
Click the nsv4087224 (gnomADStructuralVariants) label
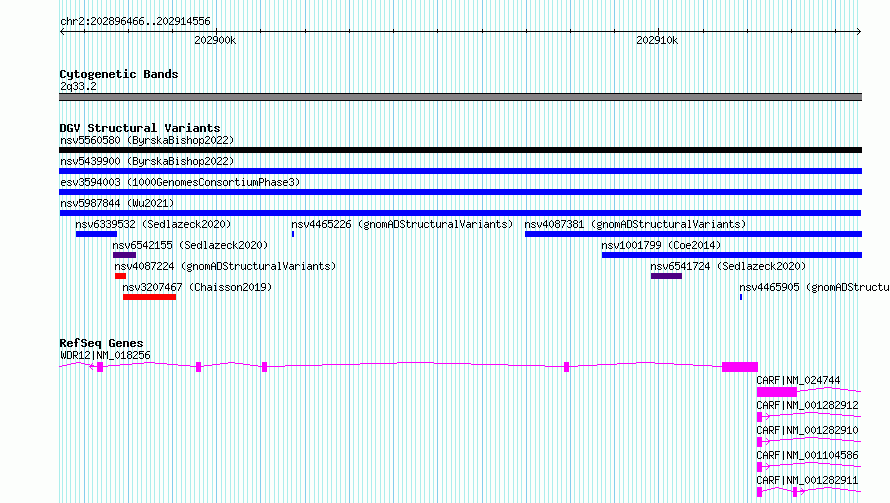[225, 266]
